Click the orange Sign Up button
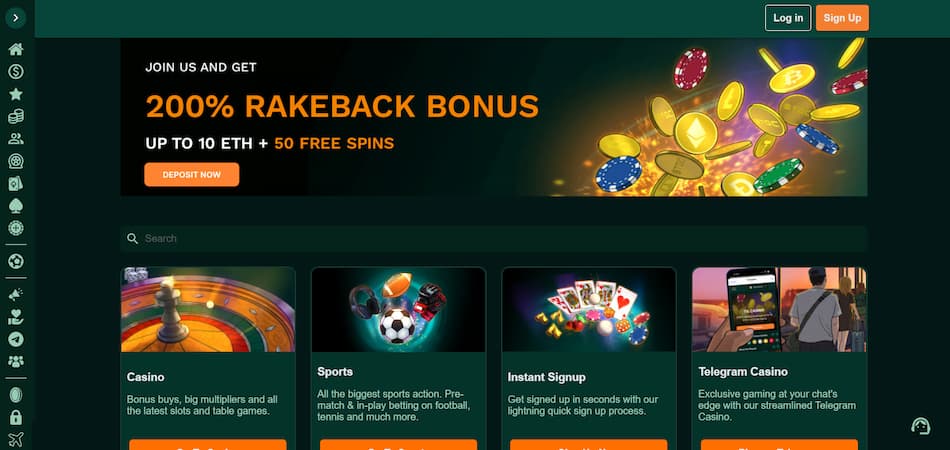Image resolution: width=950 pixels, height=450 pixels. pos(842,18)
